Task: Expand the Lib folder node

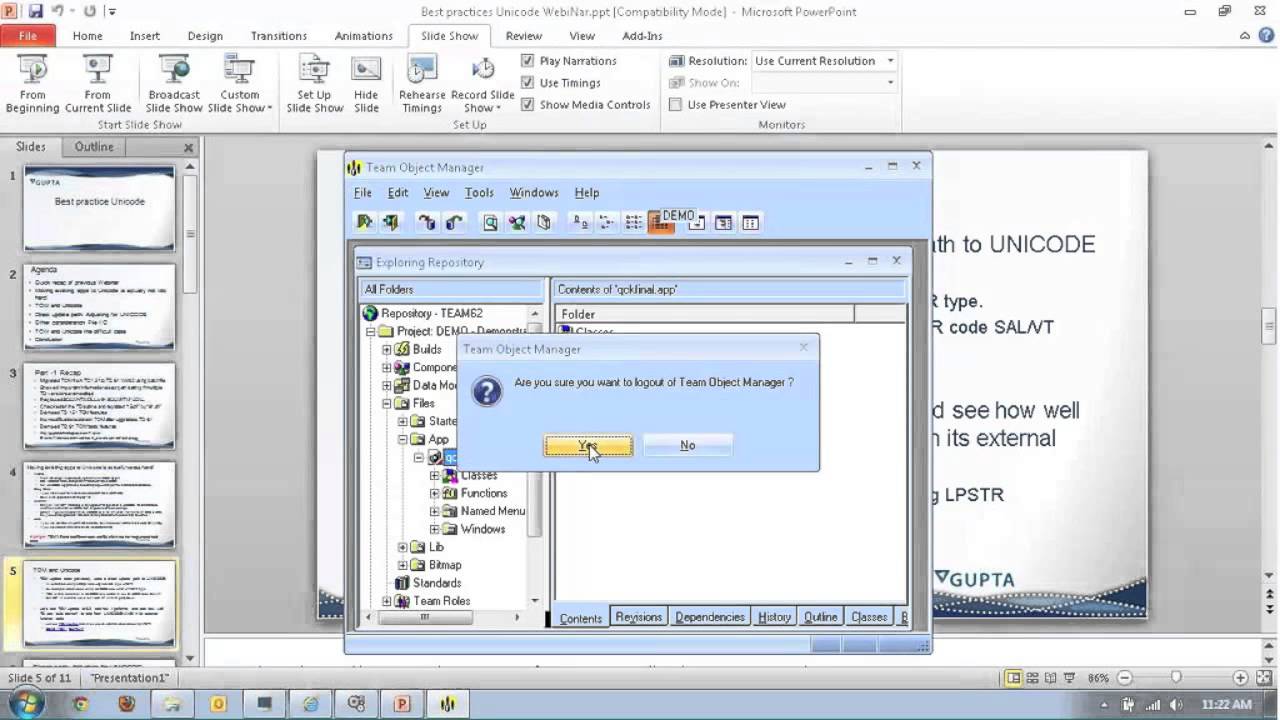Action: [x=403, y=547]
